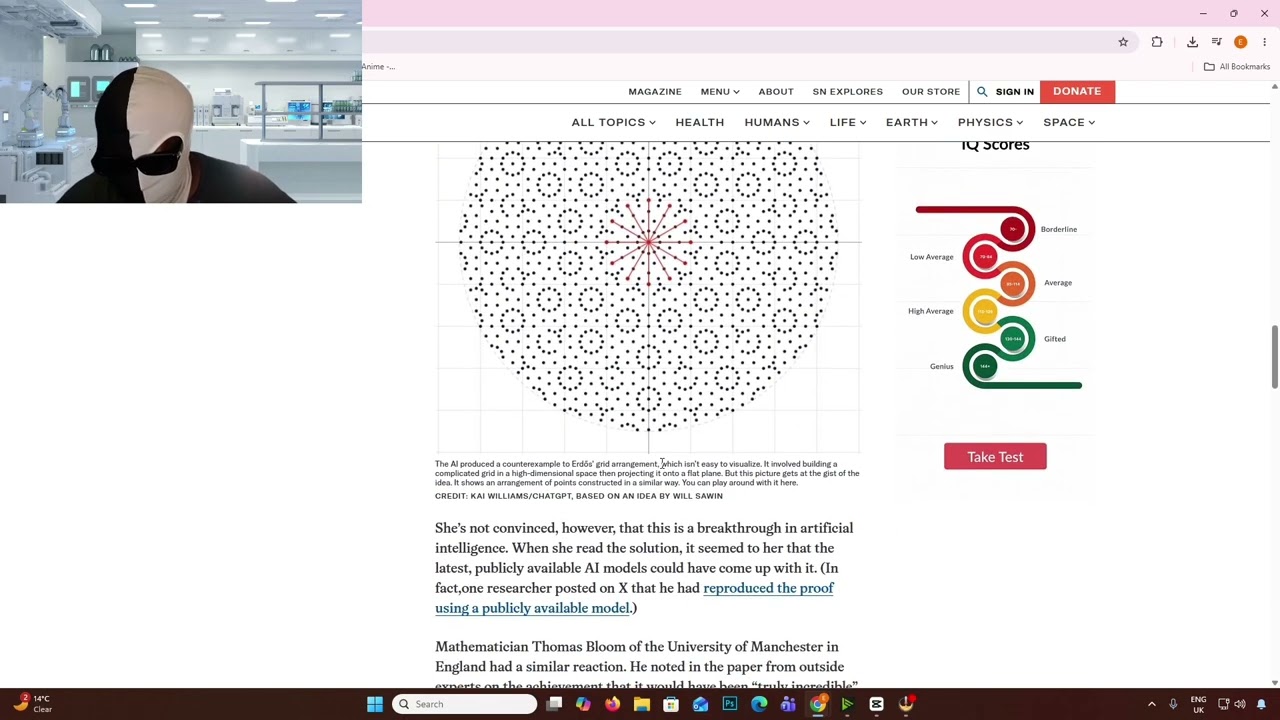This screenshot has width=1280, height=720.
Task: Open the green play-arrow app in taskbar
Action: [x=847, y=704]
